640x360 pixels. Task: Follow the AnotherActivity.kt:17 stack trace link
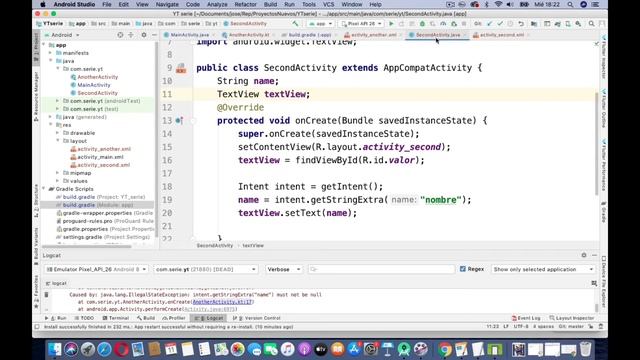(223, 302)
